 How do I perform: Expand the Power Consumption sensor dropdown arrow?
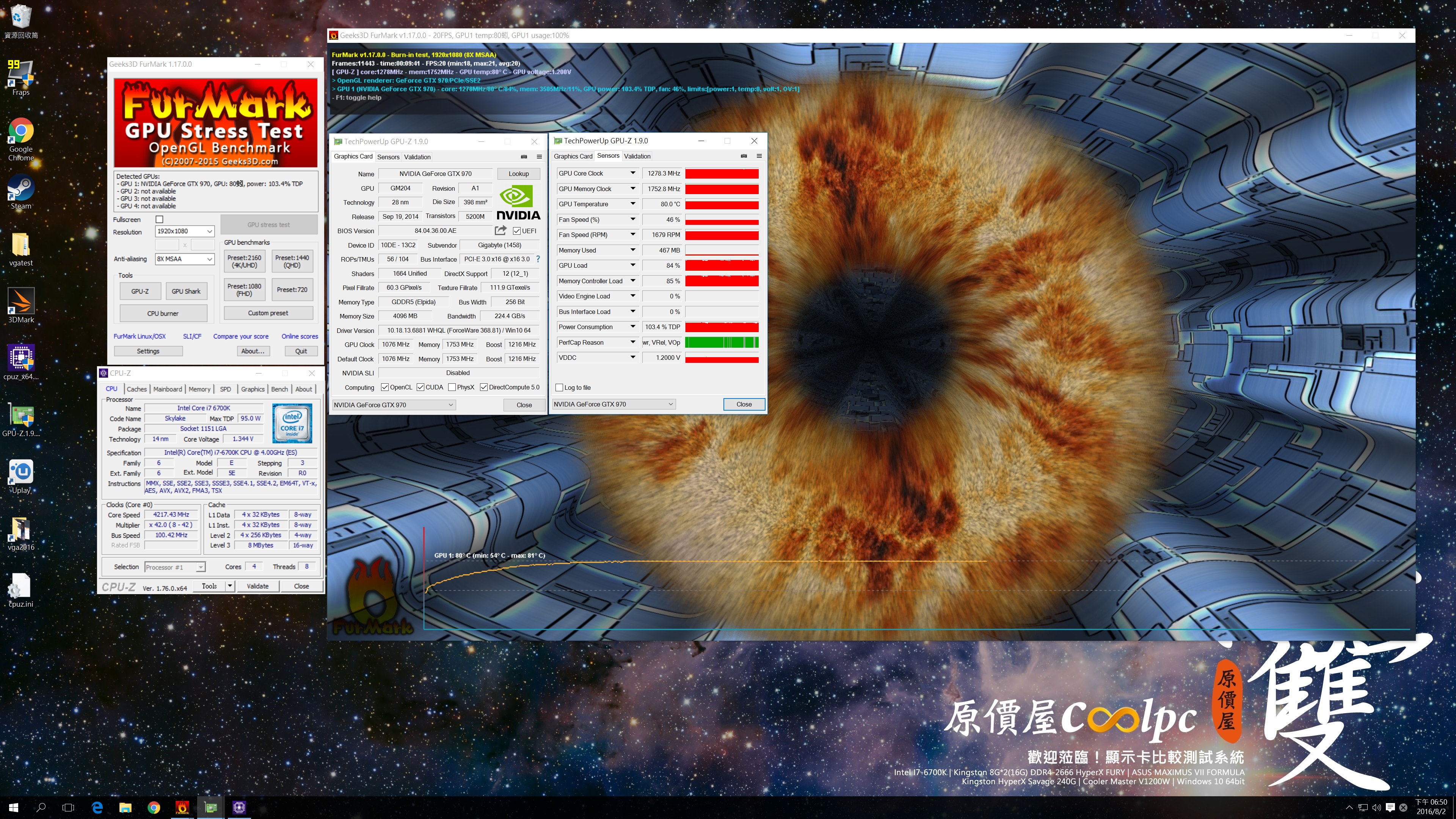tap(633, 327)
